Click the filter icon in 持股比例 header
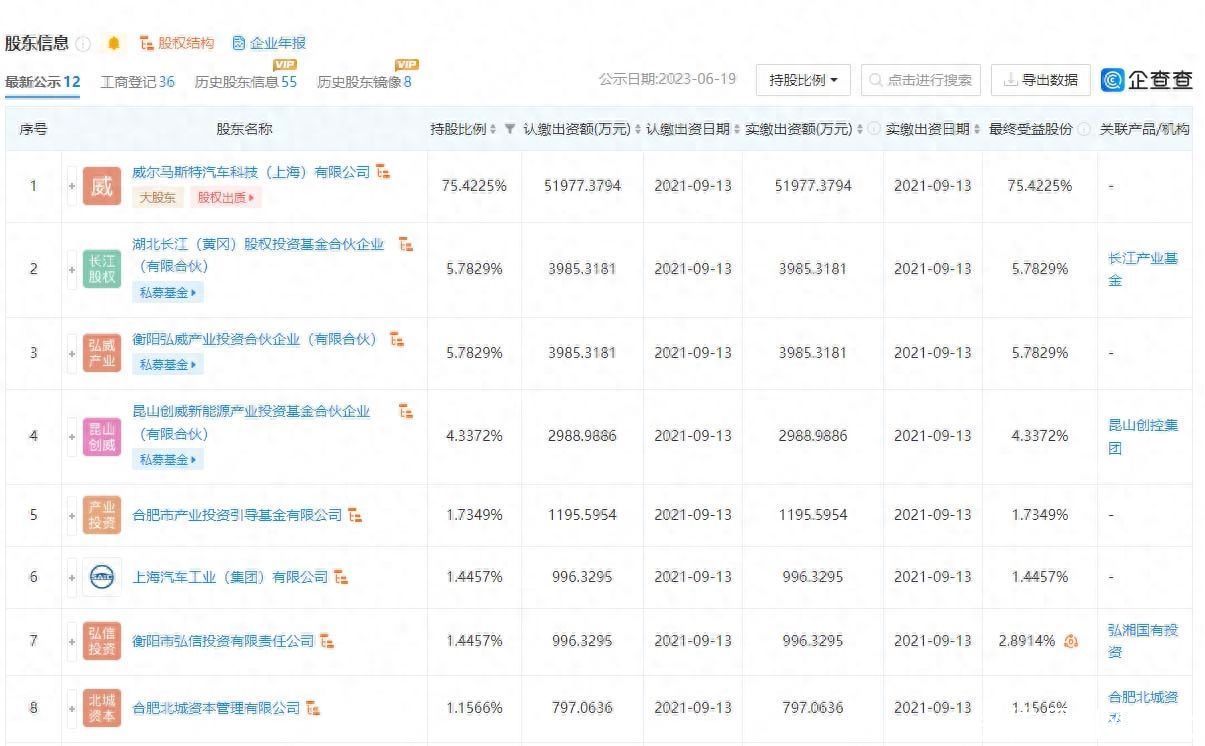Screen dimensions: 1205x746 click(x=510, y=129)
